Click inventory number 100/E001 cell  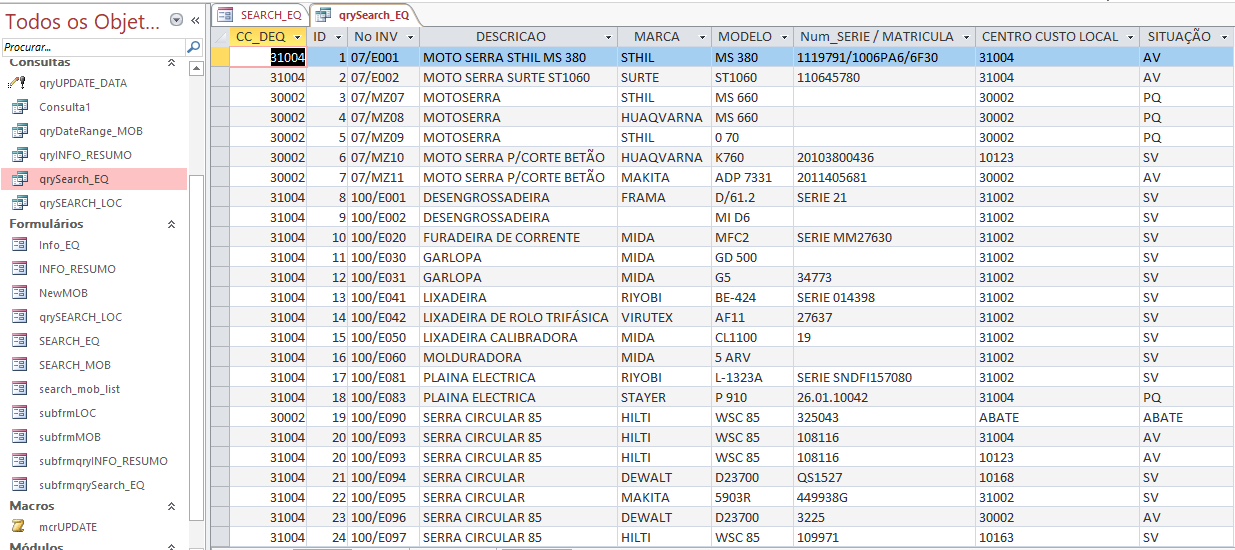[x=383, y=197]
